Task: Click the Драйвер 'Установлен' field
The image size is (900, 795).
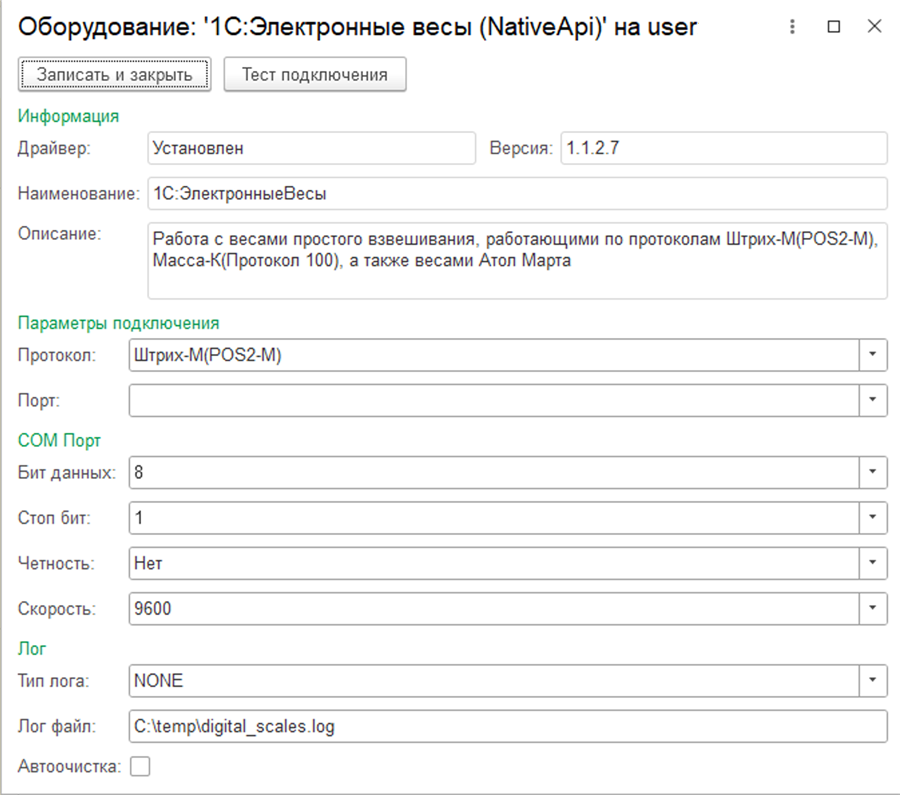Action: (x=312, y=148)
